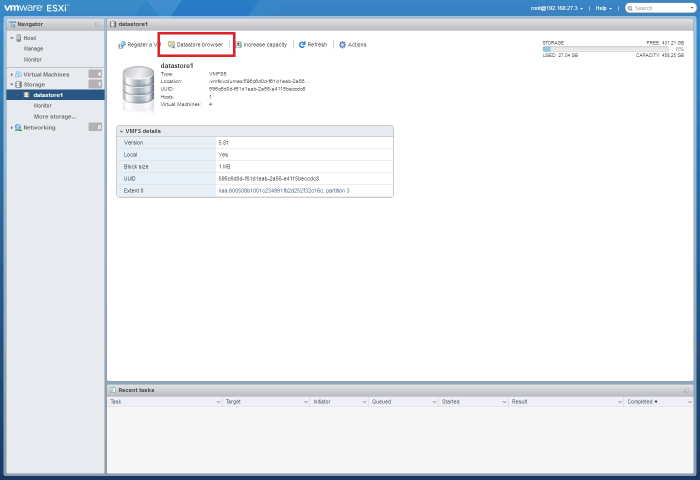Select Monitor under datastore1
Screen dimensions: 700x480
[42, 106]
